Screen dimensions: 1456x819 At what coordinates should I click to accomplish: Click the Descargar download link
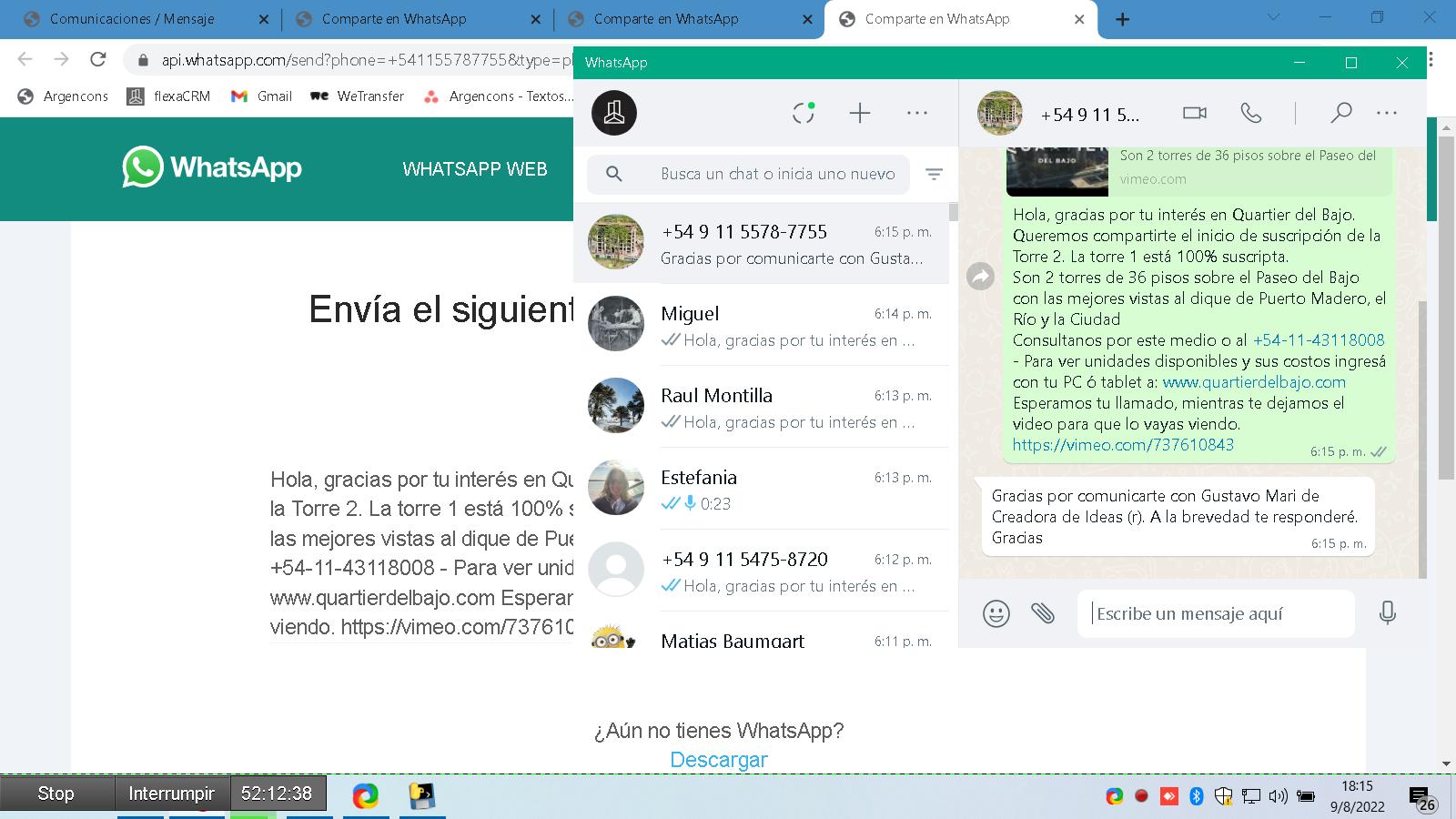[x=719, y=760]
